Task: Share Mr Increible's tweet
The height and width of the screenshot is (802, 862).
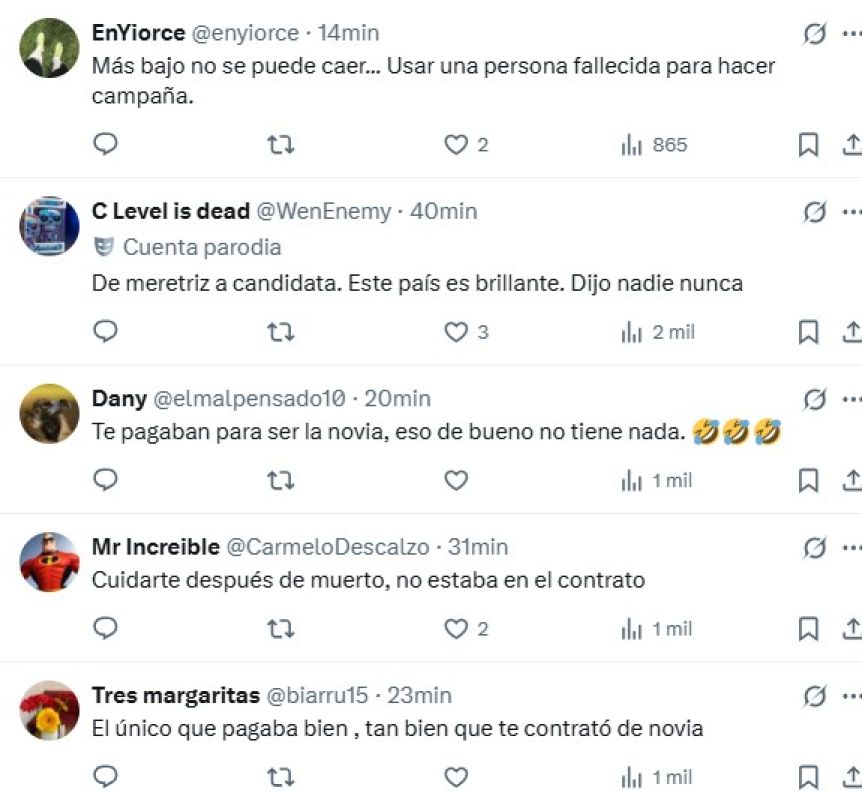Action: coord(851,629)
